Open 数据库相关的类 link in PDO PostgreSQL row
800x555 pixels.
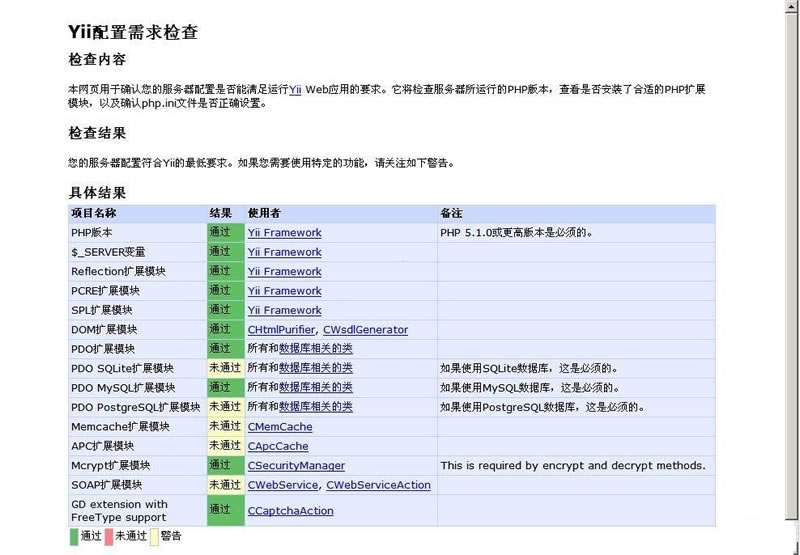pyautogui.click(x=316, y=407)
